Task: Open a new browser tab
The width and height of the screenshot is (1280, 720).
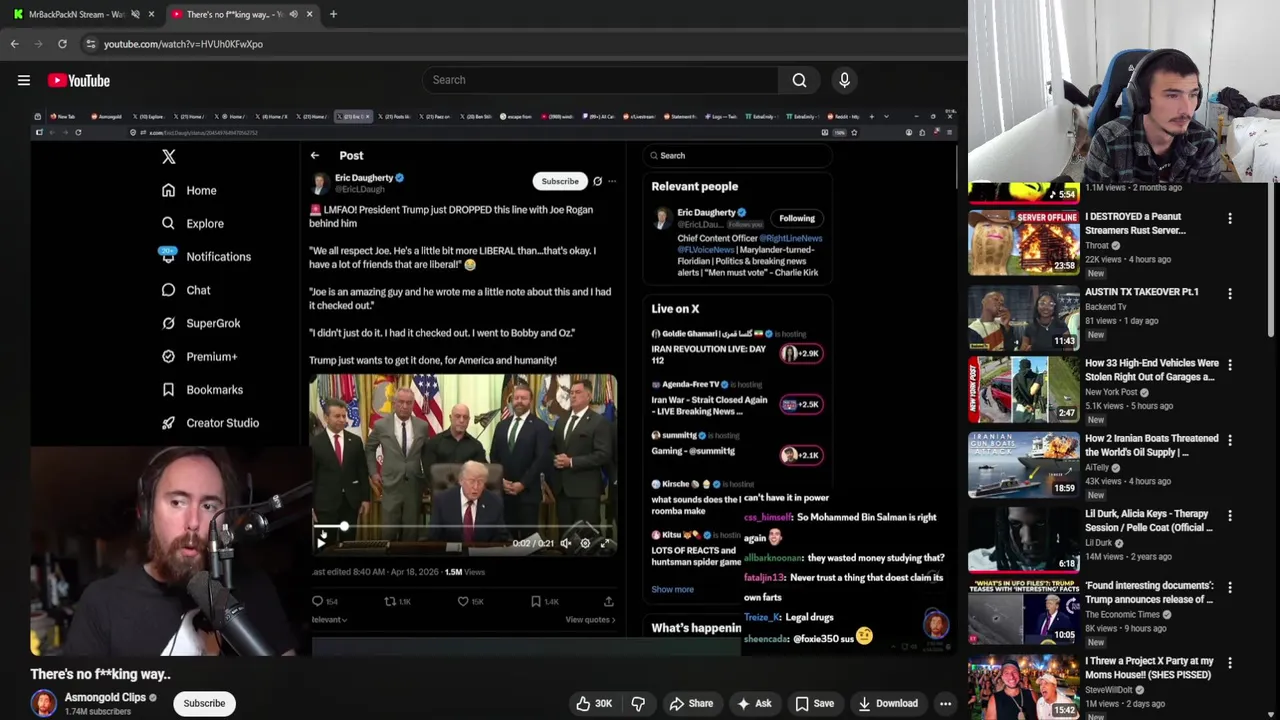Action: point(333,14)
